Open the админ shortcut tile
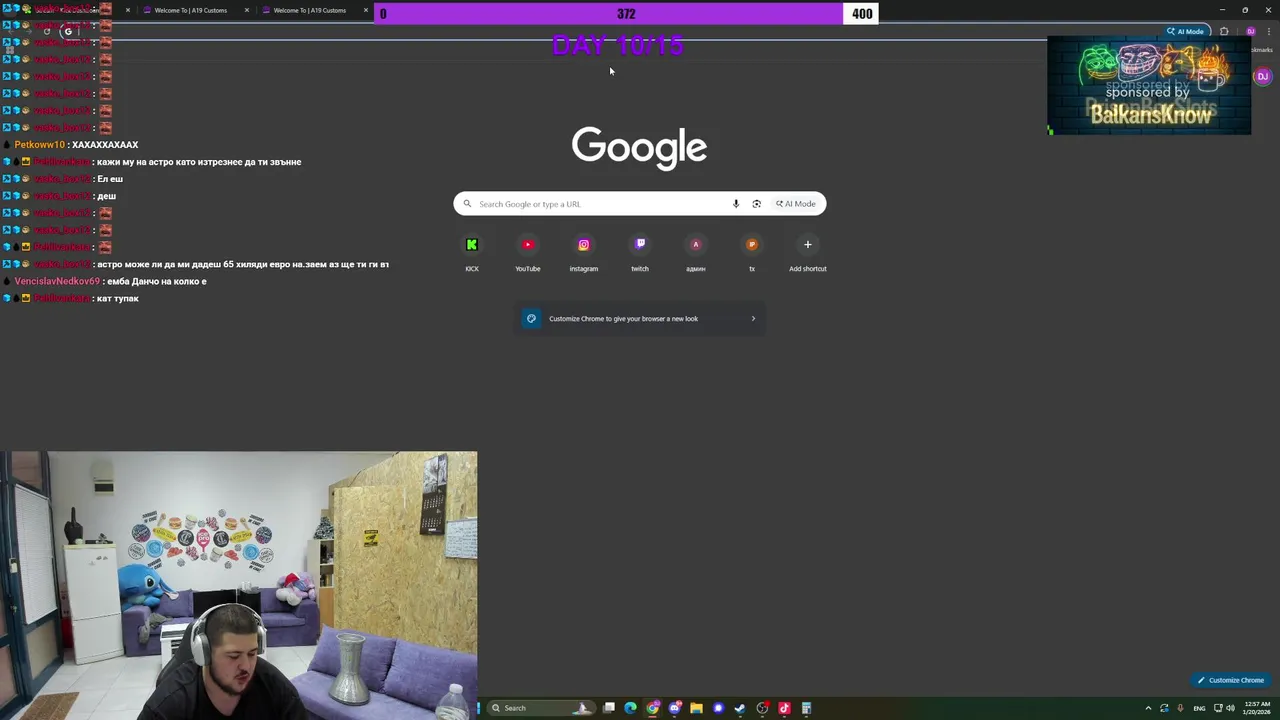Viewport: 1280px width, 720px height. tap(696, 253)
